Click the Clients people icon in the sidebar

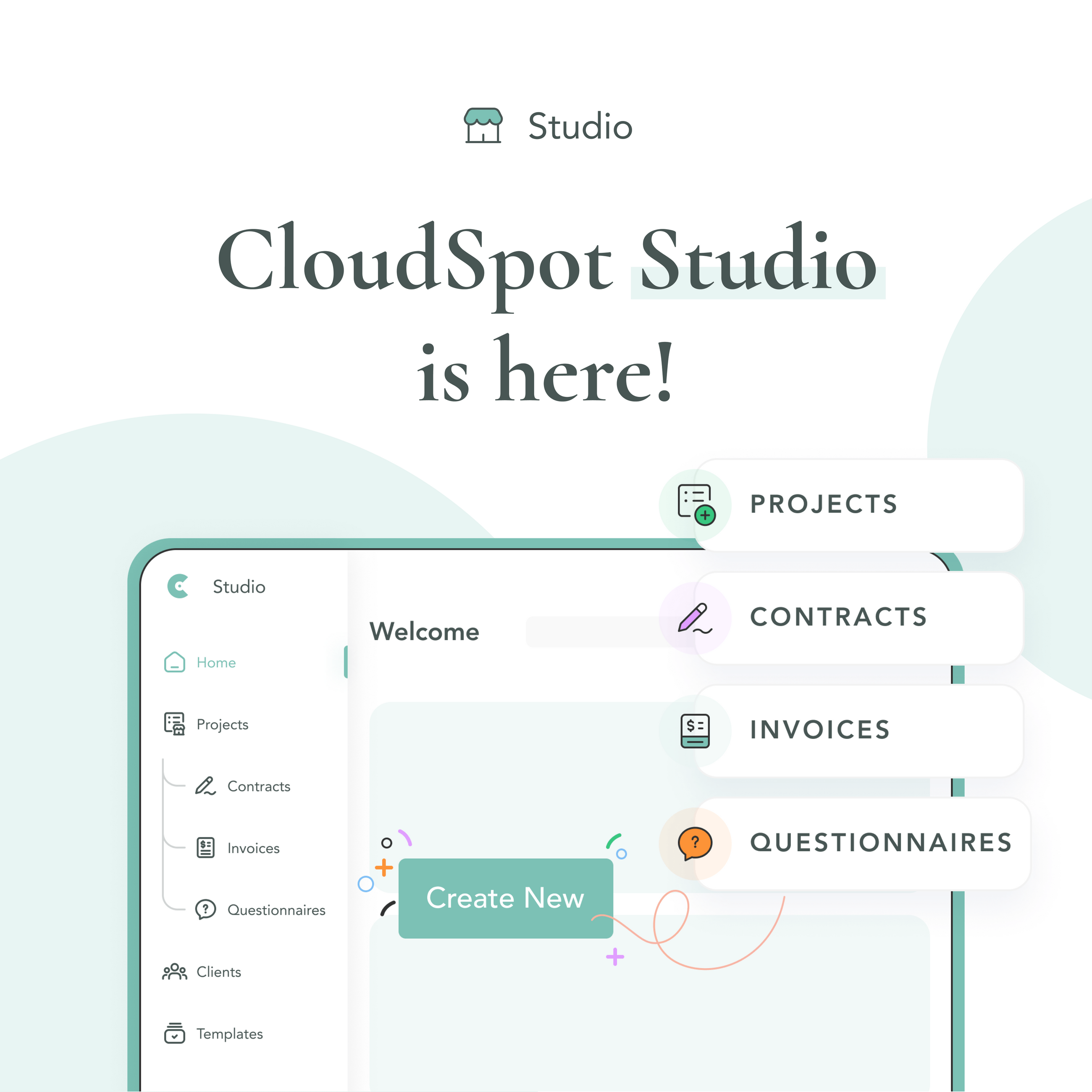click(x=175, y=972)
